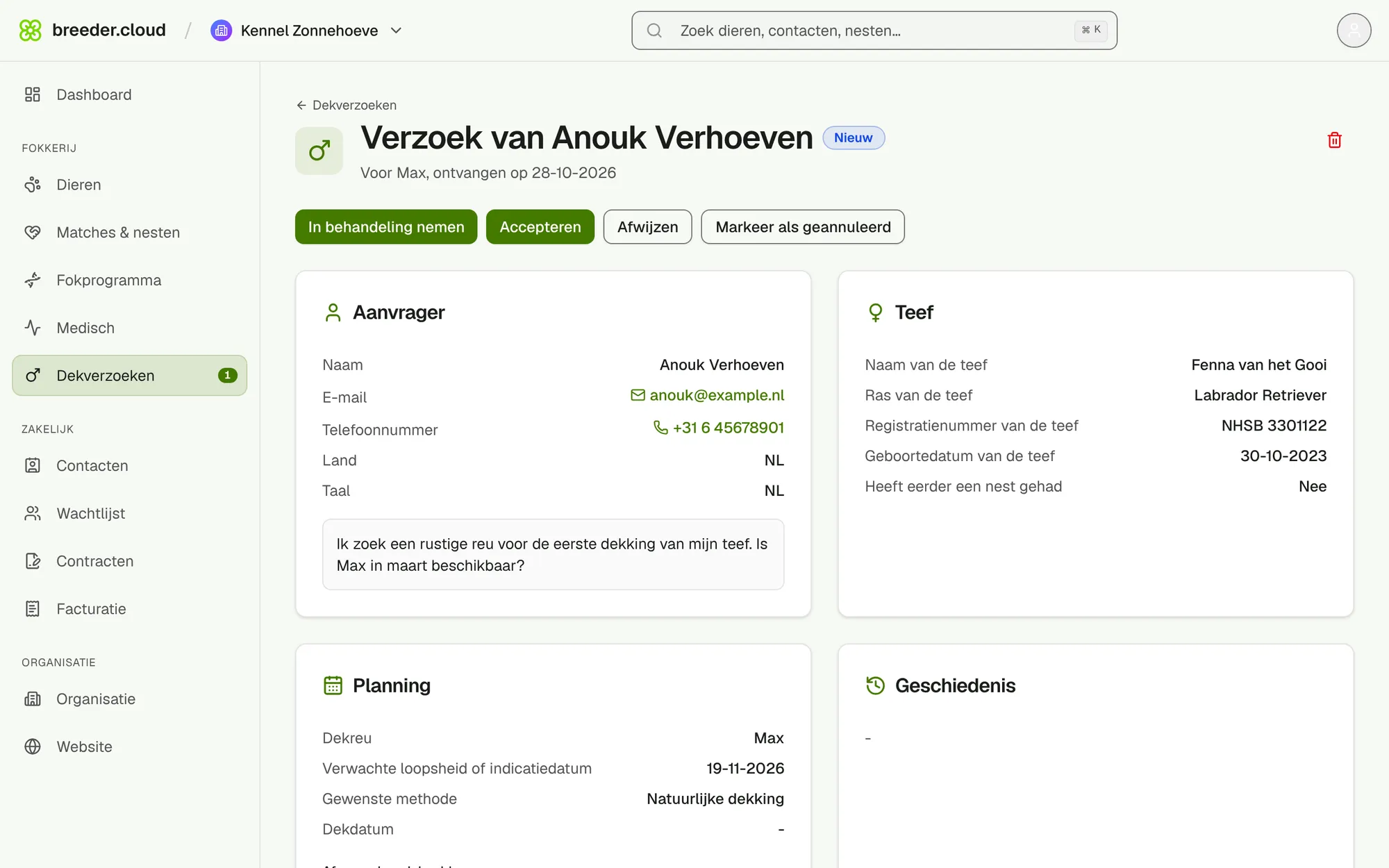
Task: Click the purple kennel building icon
Action: 221,31
